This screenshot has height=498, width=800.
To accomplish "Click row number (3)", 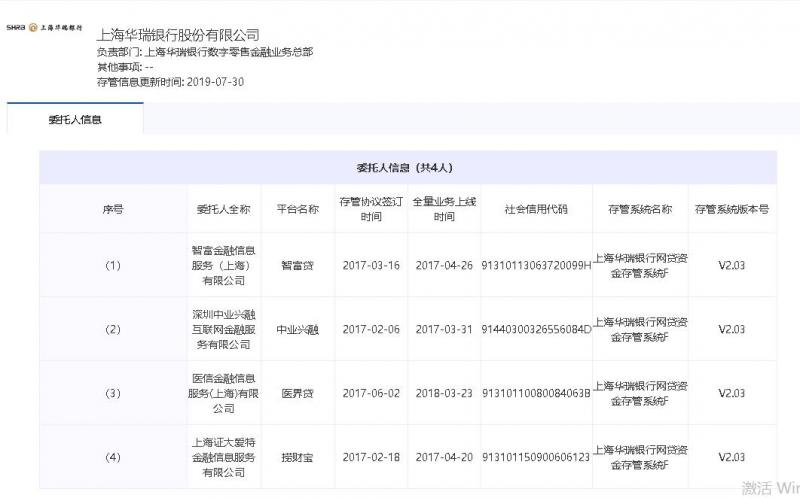I will click(113, 393).
